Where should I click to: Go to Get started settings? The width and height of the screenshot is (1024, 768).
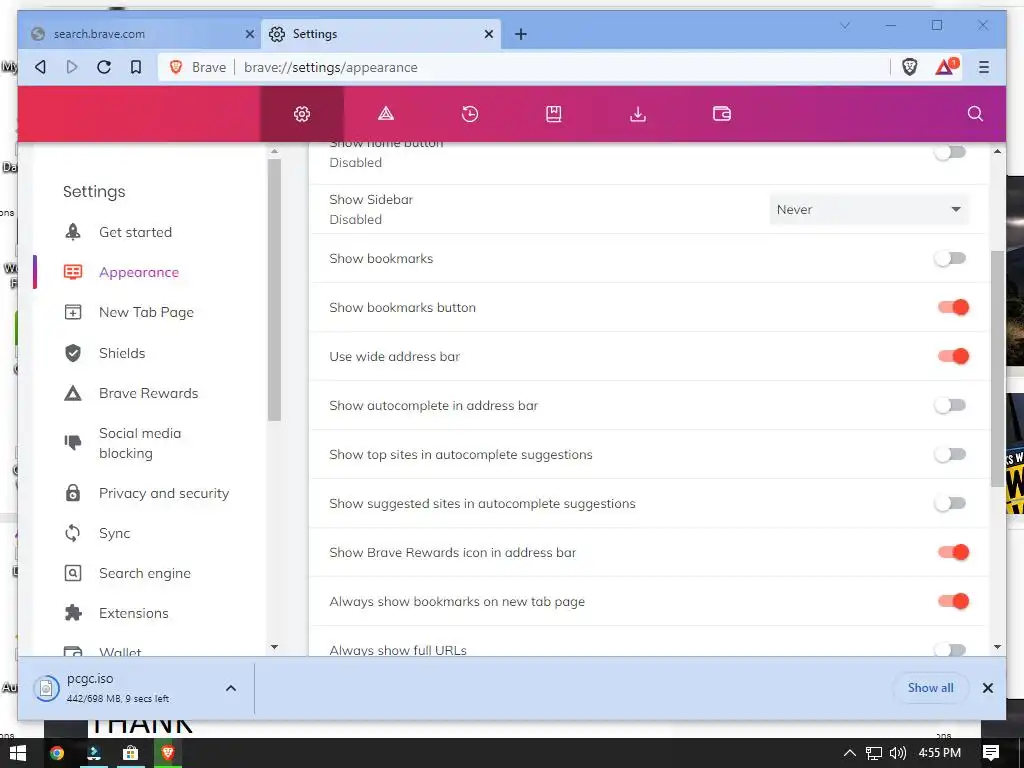pyautogui.click(x=135, y=232)
